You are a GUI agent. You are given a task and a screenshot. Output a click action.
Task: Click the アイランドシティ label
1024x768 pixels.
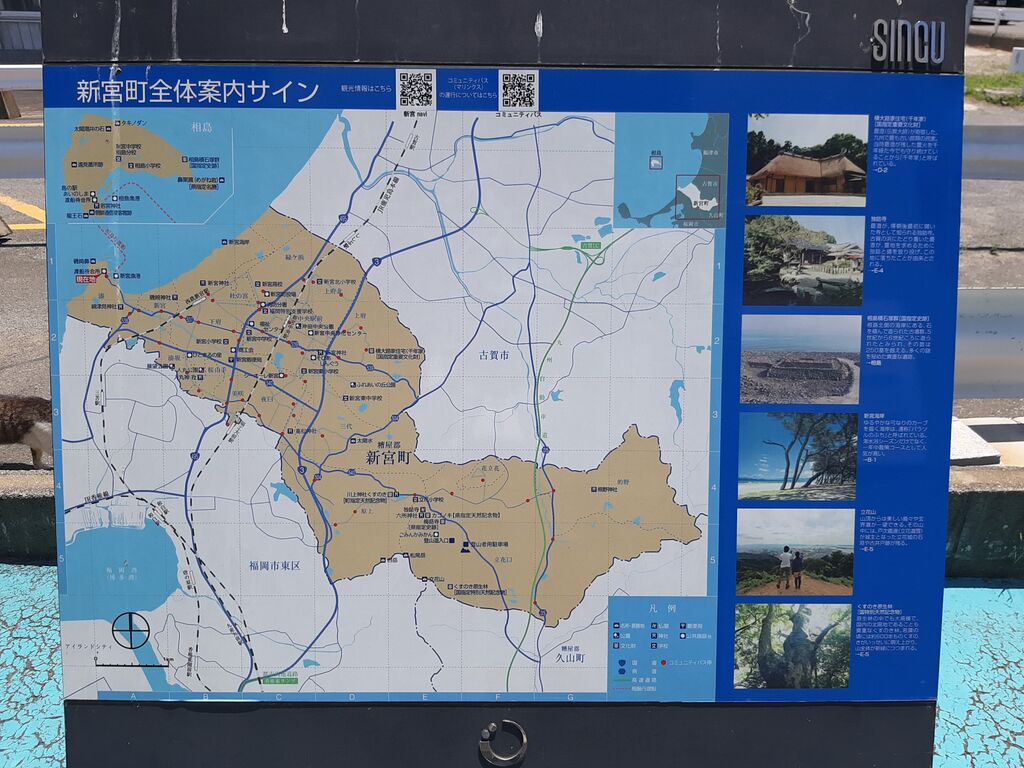point(88,646)
